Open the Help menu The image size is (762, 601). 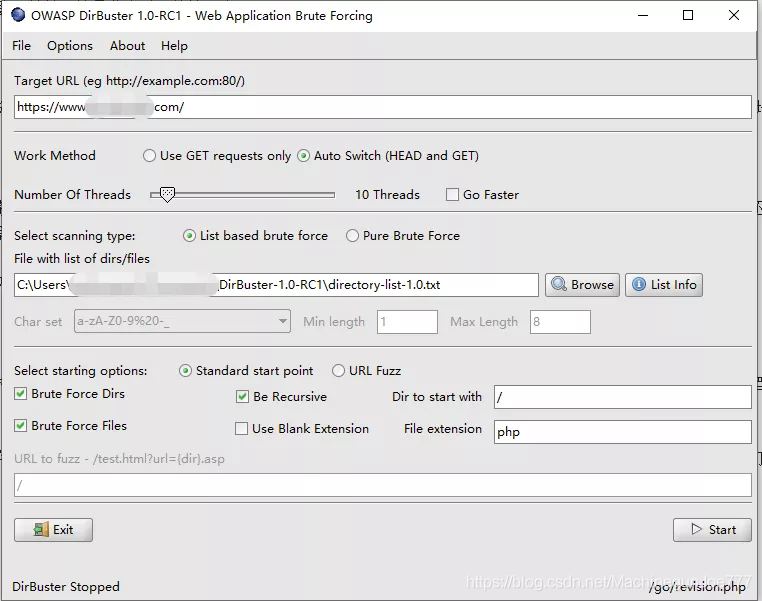174,46
